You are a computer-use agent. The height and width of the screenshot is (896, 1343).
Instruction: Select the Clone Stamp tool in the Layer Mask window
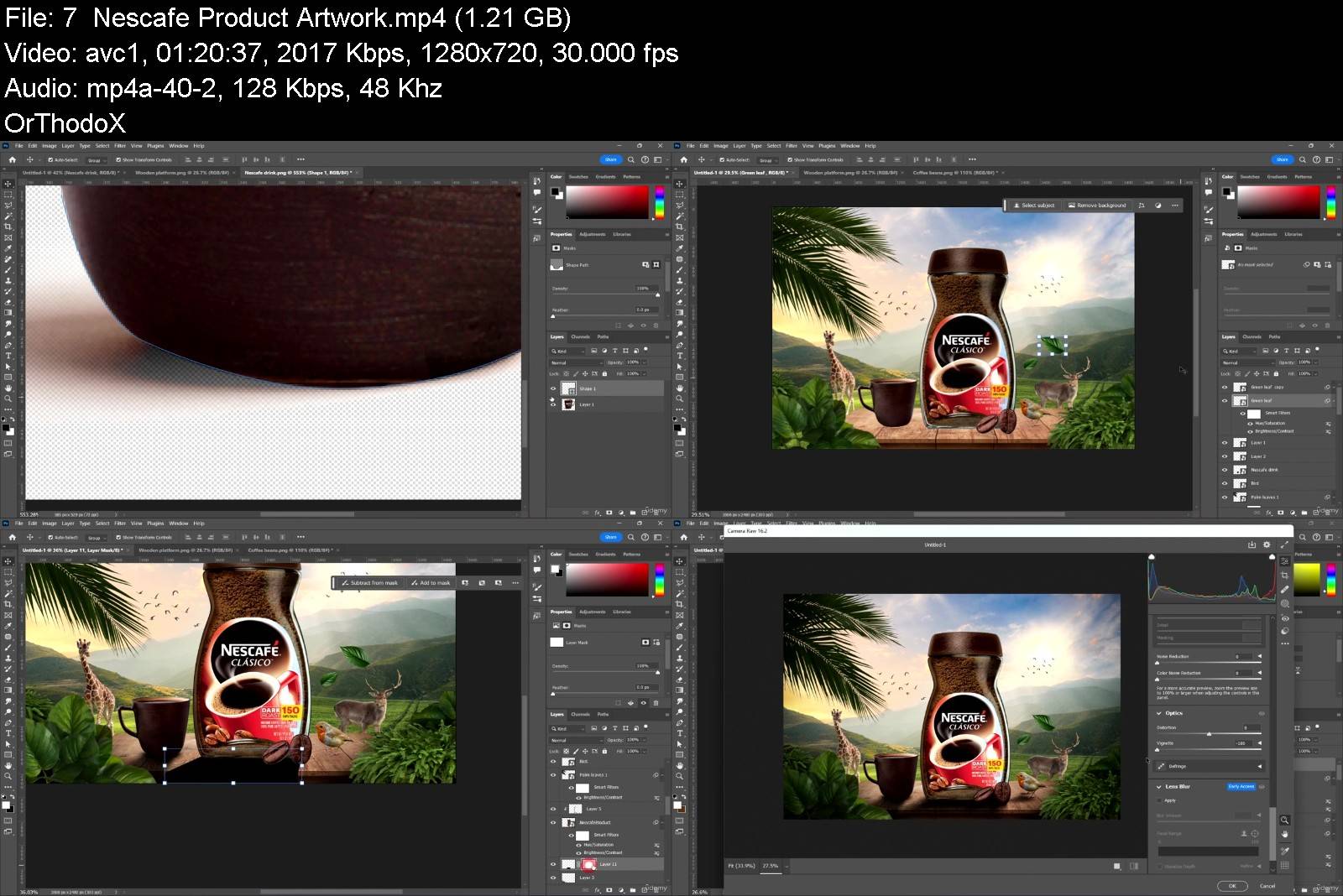coord(8,658)
